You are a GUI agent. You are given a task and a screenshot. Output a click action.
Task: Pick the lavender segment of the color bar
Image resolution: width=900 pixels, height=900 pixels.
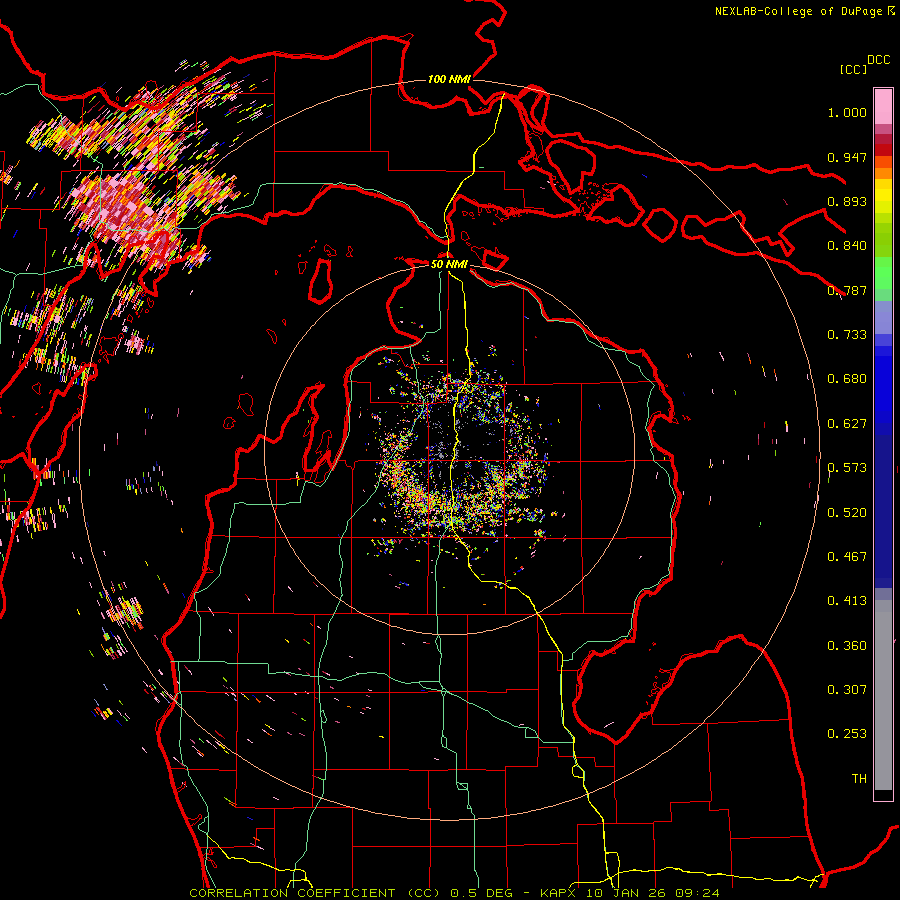tap(883, 317)
